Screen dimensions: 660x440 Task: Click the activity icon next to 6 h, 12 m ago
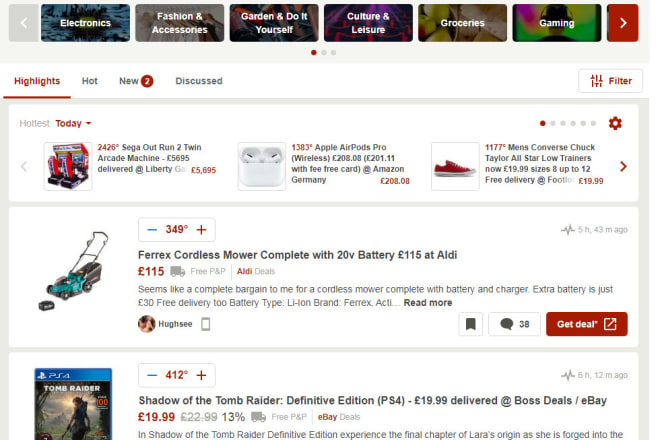pyautogui.click(x=568, y=375)
